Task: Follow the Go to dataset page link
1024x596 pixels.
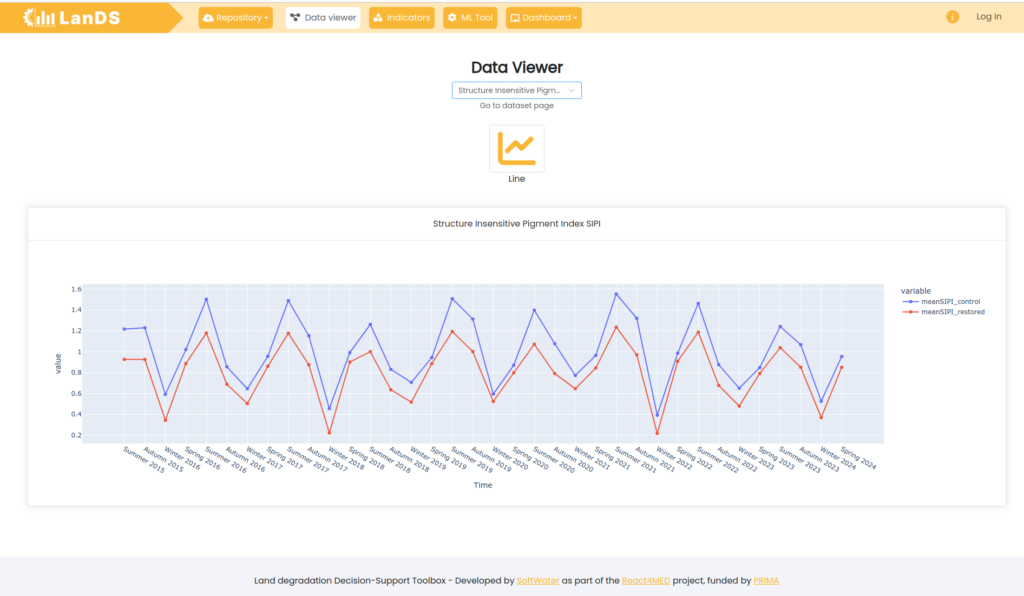Action: click(x=517, y=106)
